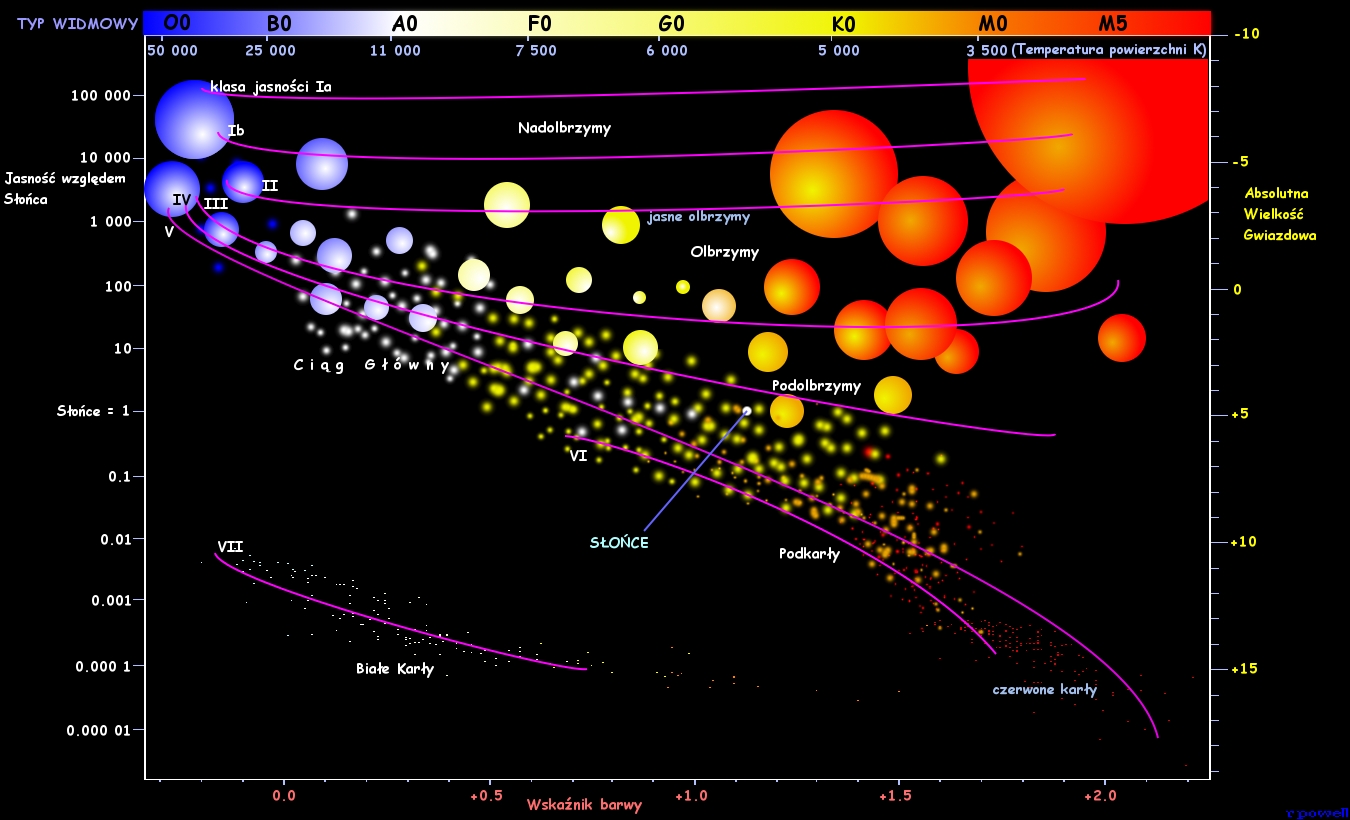Select the 'Ciąg Główny' main sequence label
This screenshot has height=820, width=1350.
(372, 365)
